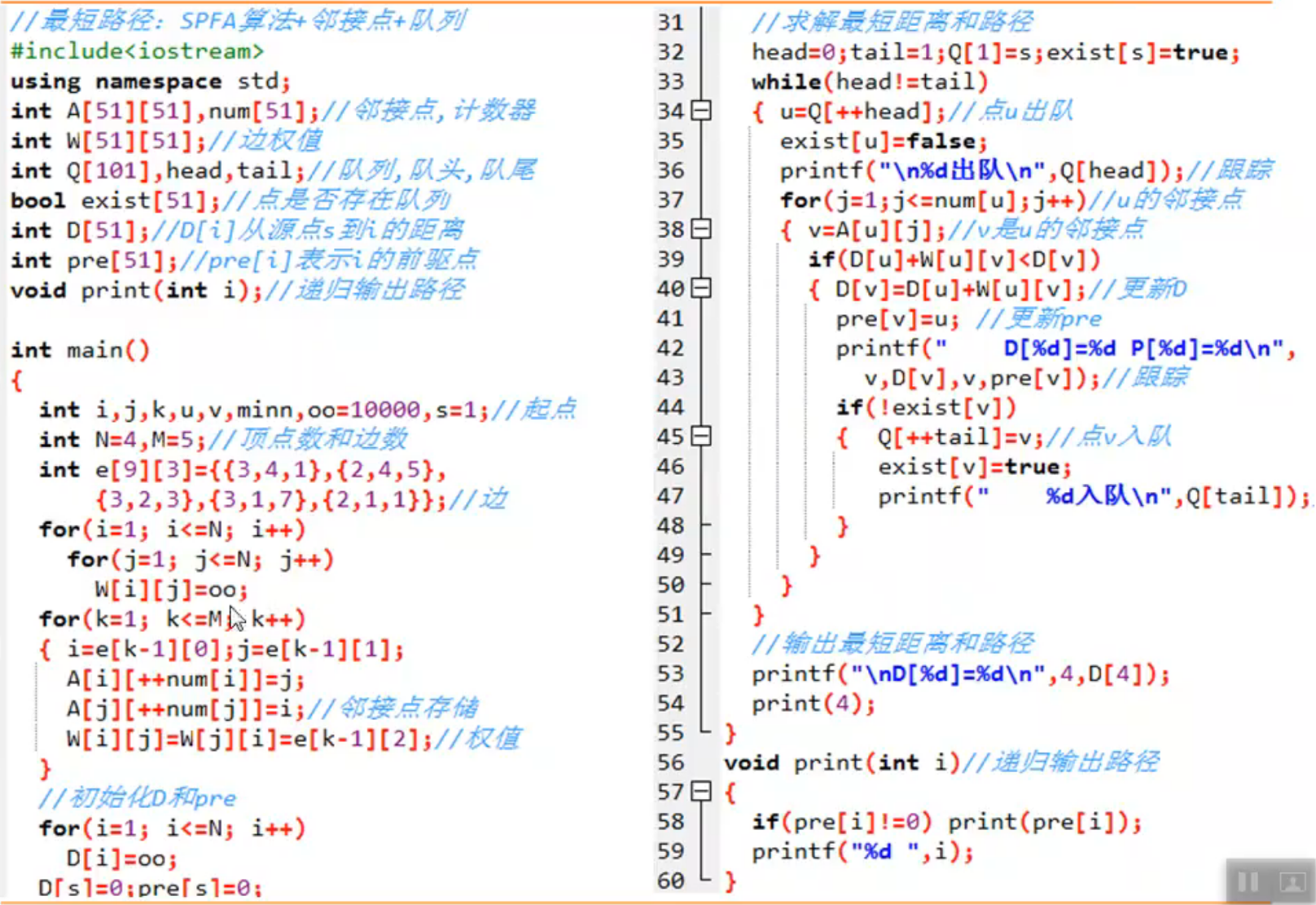1316x905 pixels.
Task: Click line number 53 in gutter
Action: [x=671, y=674]
